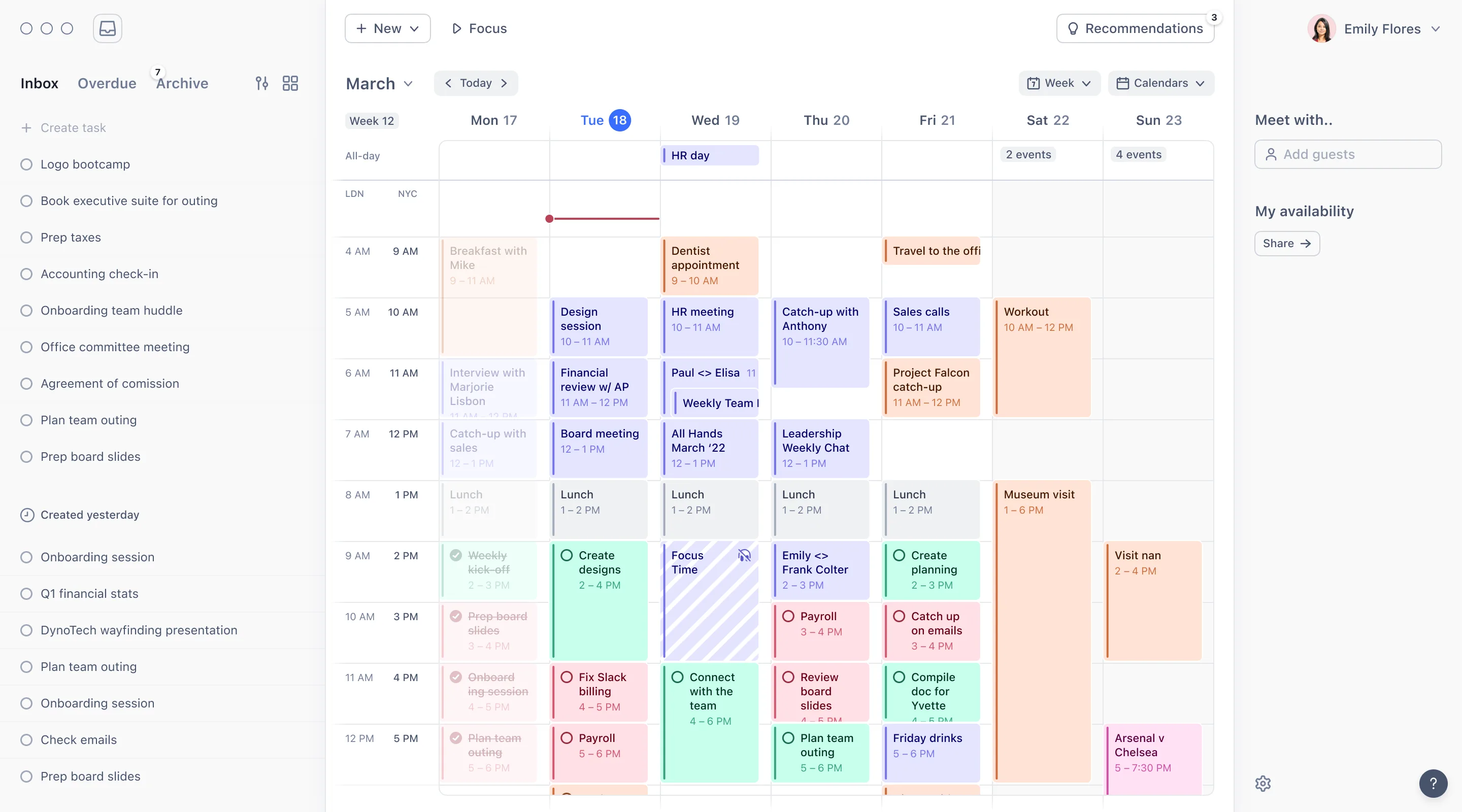
Task: Switch to the Overdue tab
Action: (x=107, y=83)
